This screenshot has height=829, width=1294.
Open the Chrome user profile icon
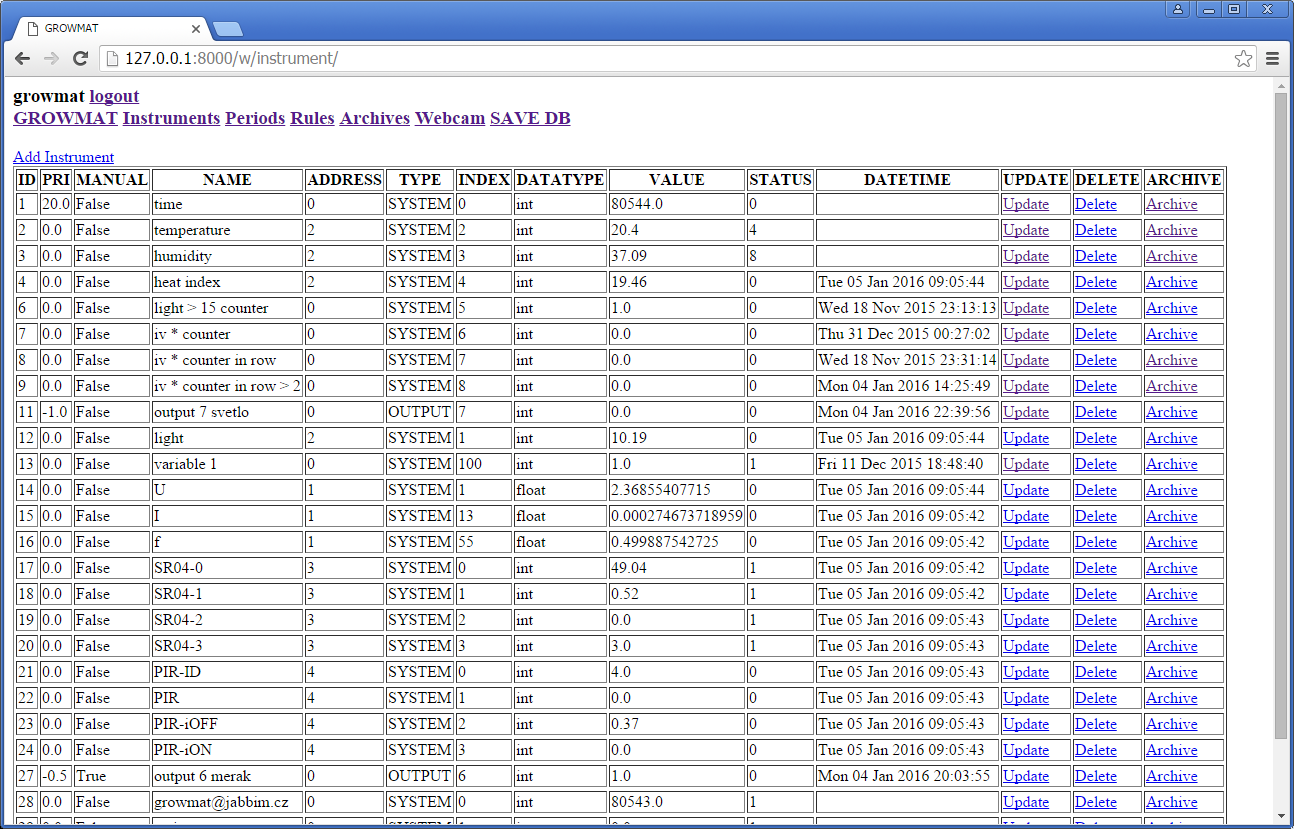[x=1178, y=9]
